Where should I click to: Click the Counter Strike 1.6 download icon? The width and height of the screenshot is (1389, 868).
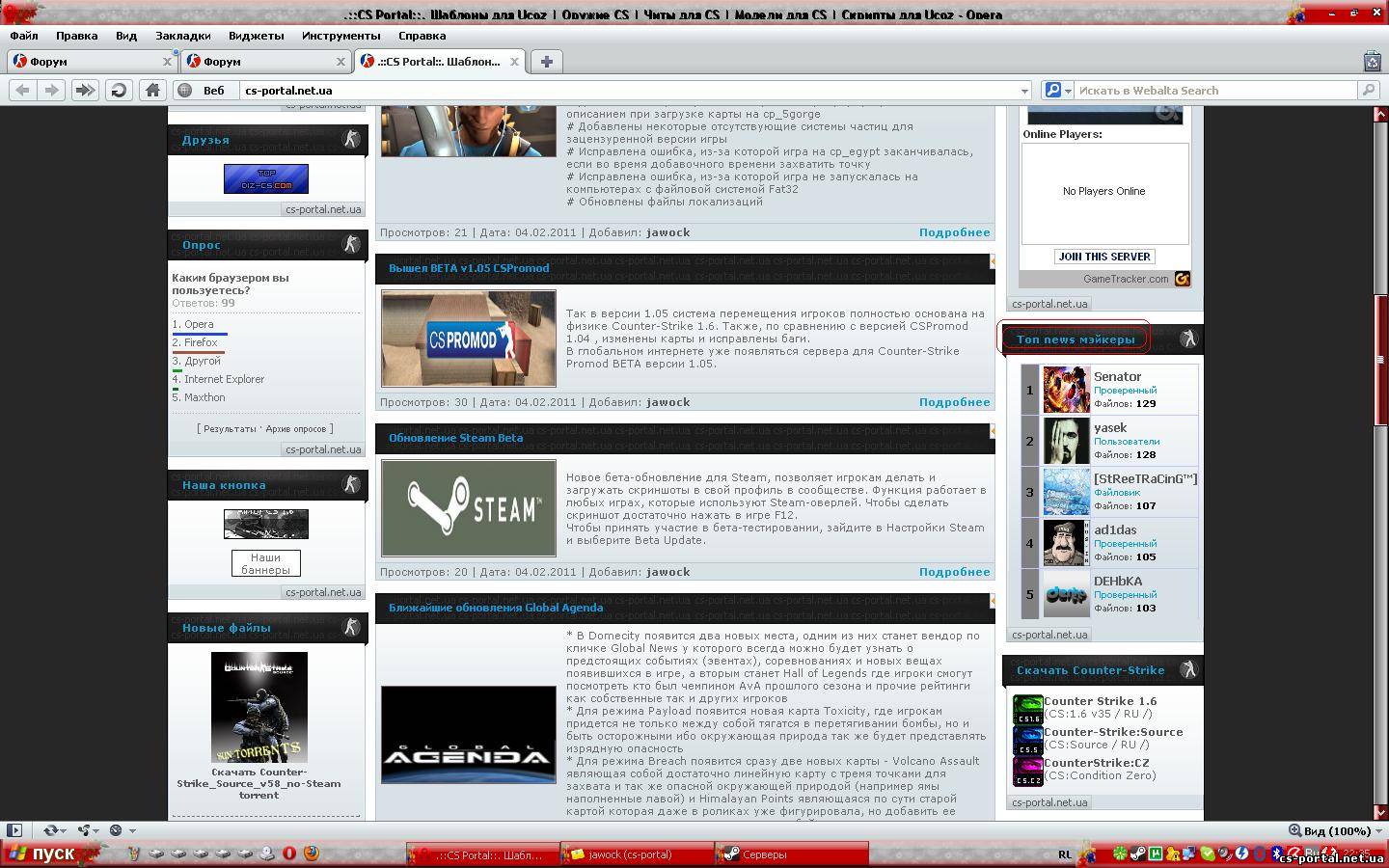[1027, 710]
